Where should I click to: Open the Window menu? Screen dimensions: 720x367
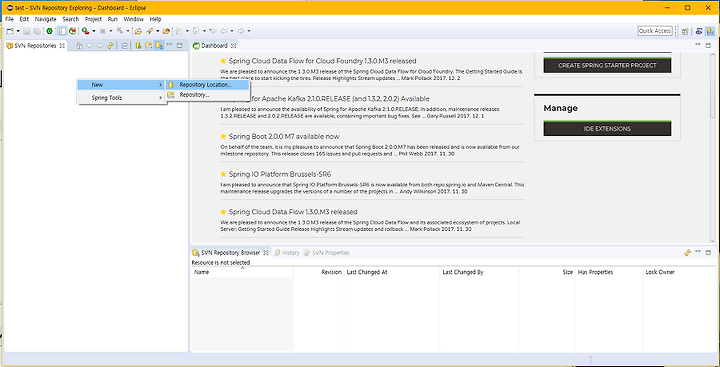(x=134, y=19)
